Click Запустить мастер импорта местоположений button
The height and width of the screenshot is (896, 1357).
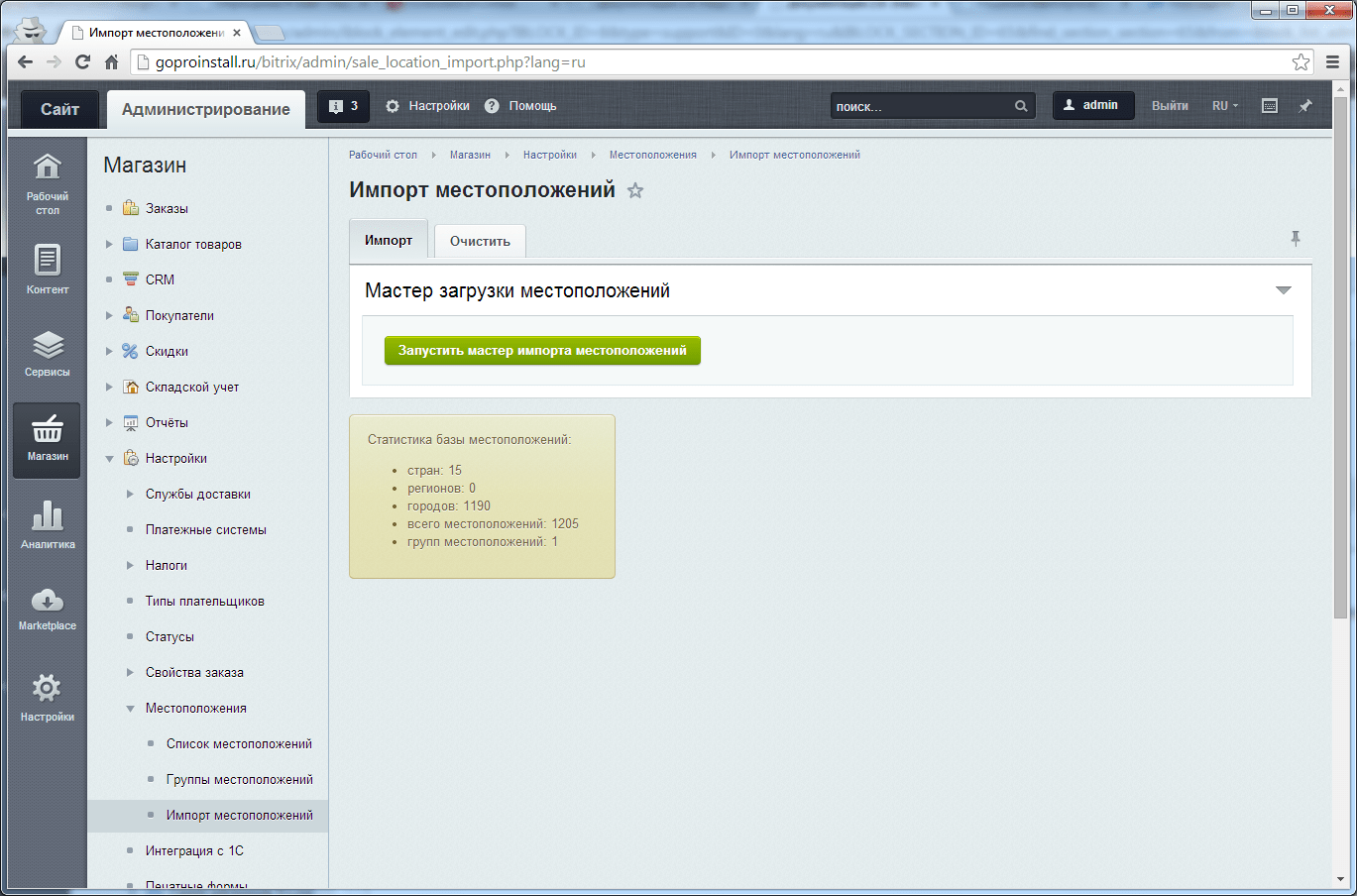point(542,351)
